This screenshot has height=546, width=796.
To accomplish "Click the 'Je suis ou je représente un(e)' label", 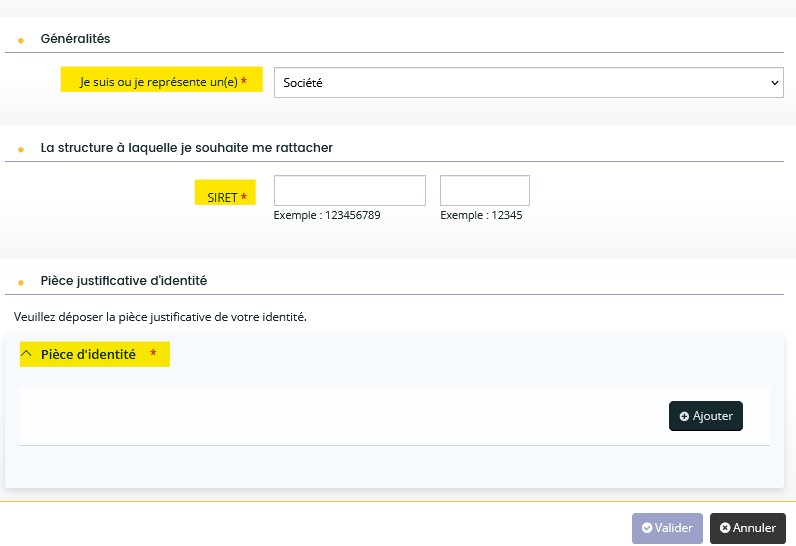I will tap(159, 82).
